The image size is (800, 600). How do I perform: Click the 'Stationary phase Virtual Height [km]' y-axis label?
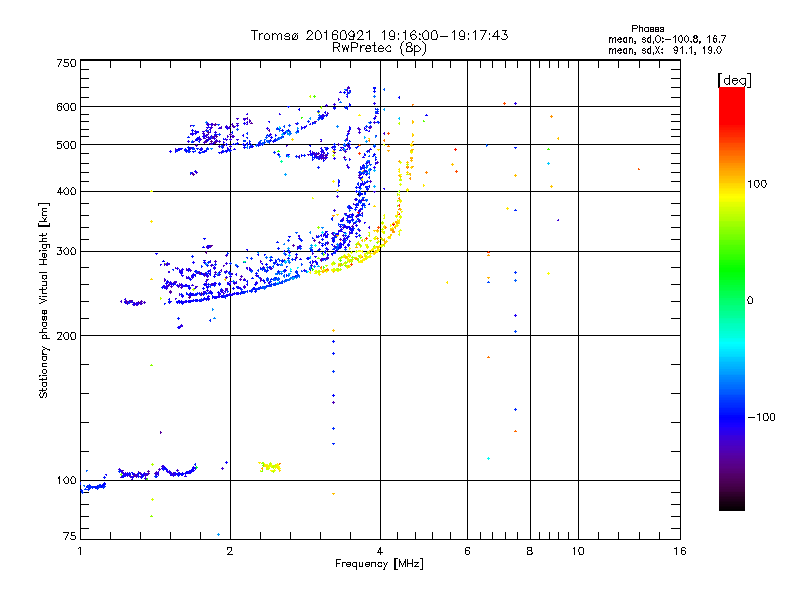44,300
